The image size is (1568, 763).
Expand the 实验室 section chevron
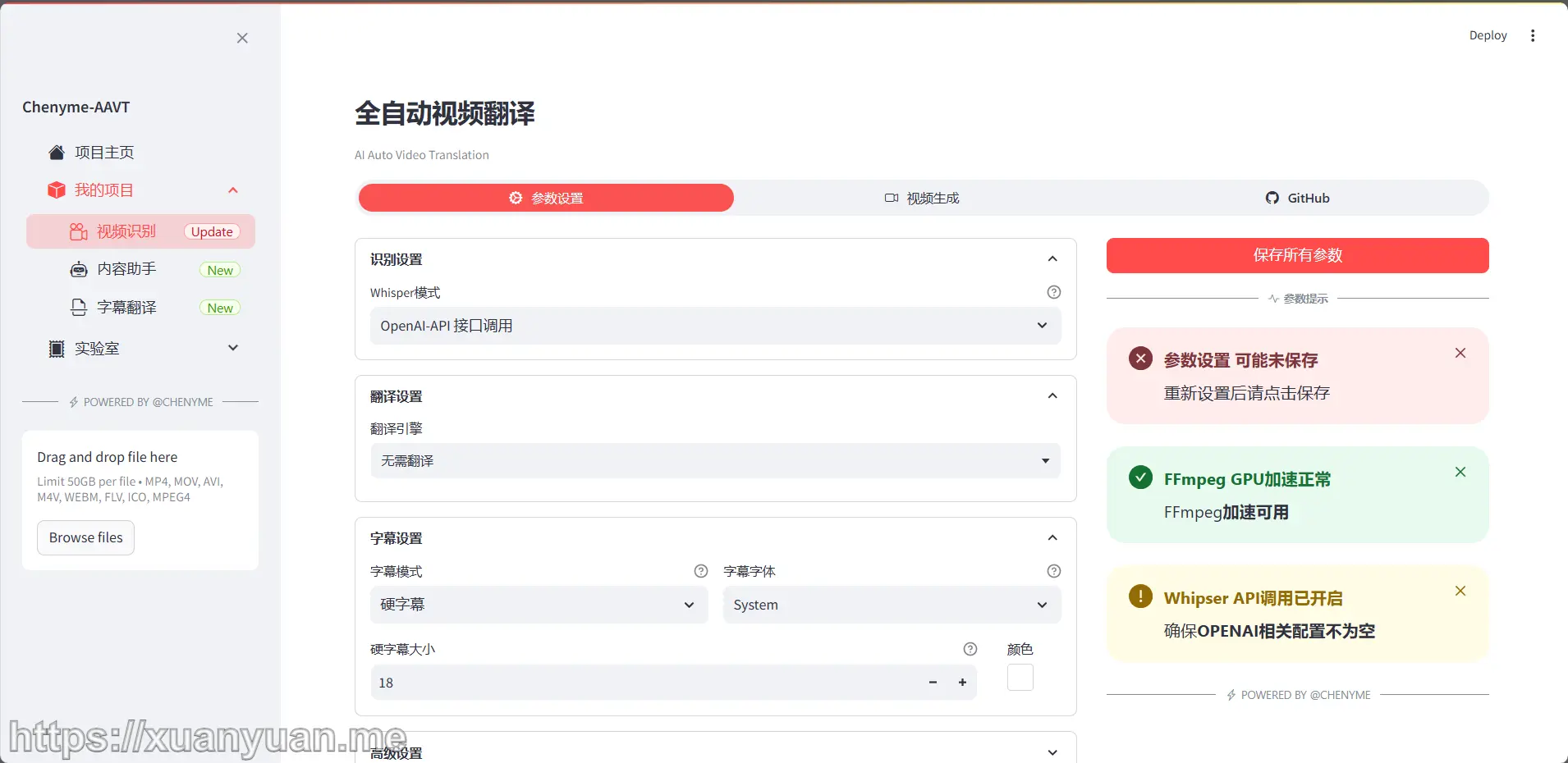tap(233, 348)
